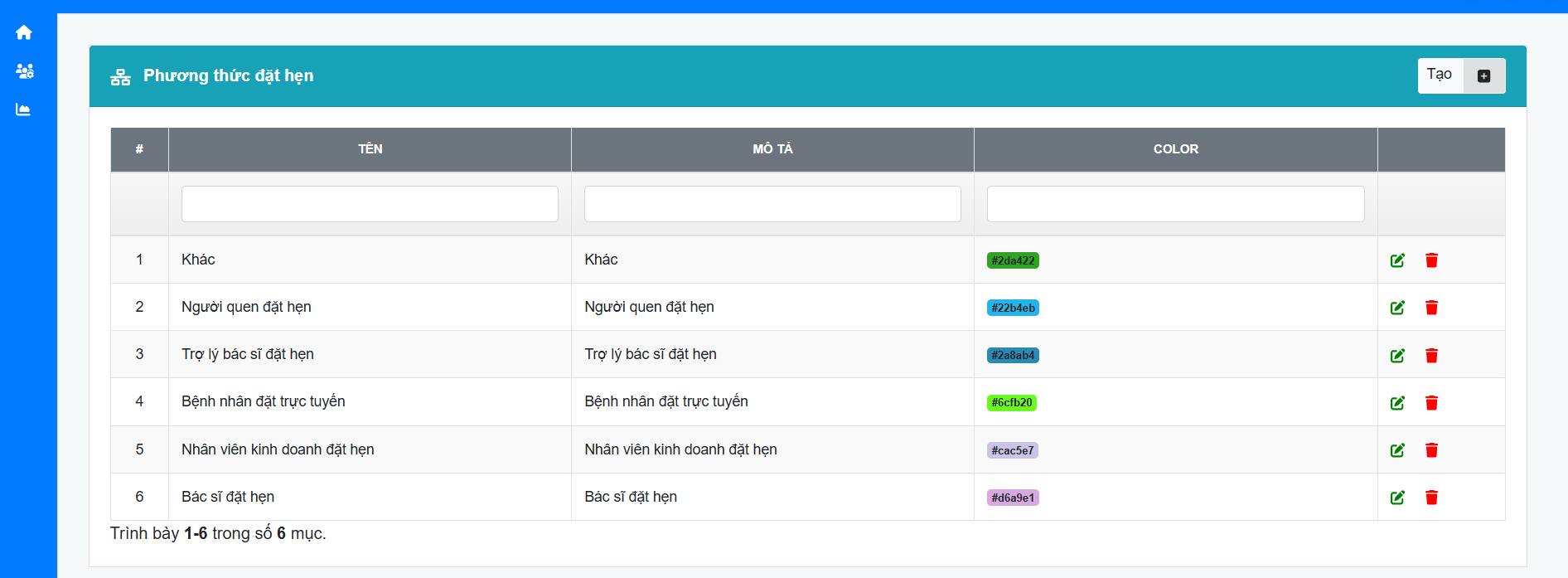Focus the COLOR filter input field

(x=1175, y=204)
